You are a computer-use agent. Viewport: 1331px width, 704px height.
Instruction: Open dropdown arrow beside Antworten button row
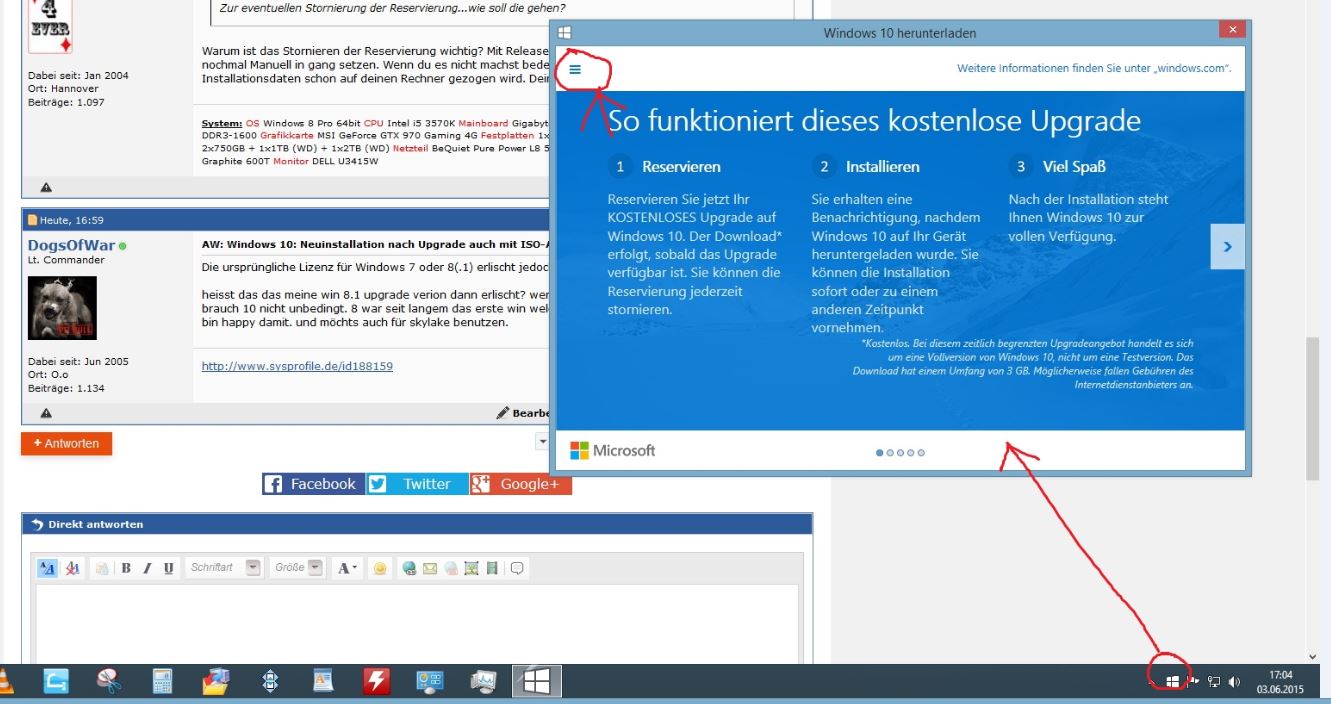pyautogui.click(x=543, y=441)
